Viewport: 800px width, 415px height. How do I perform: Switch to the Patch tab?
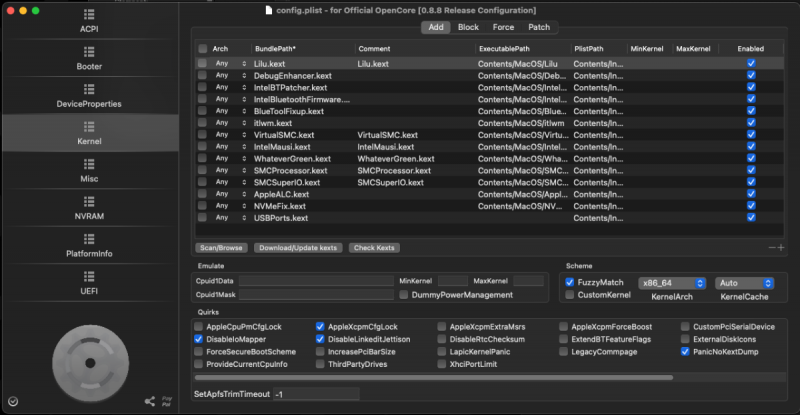(538, 27)
